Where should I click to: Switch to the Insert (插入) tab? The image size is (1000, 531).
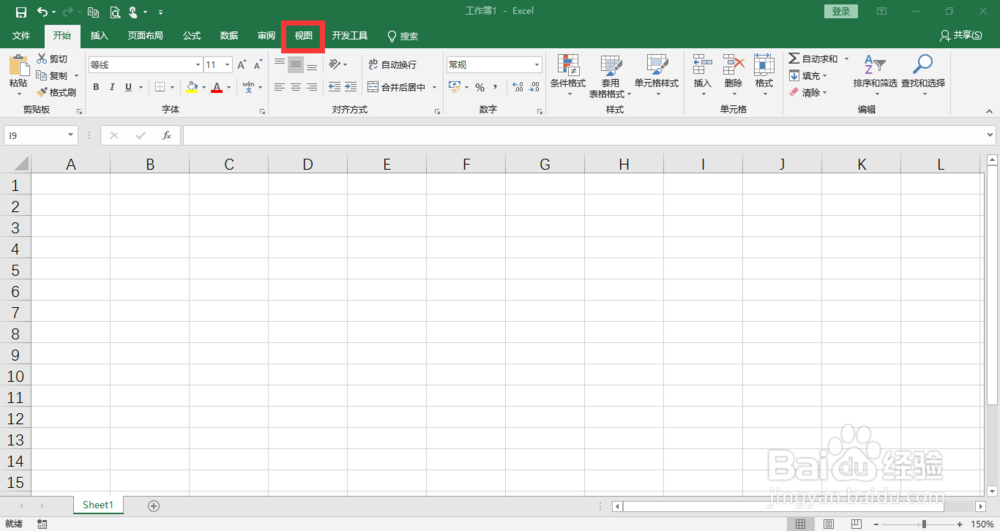[99, 36]
